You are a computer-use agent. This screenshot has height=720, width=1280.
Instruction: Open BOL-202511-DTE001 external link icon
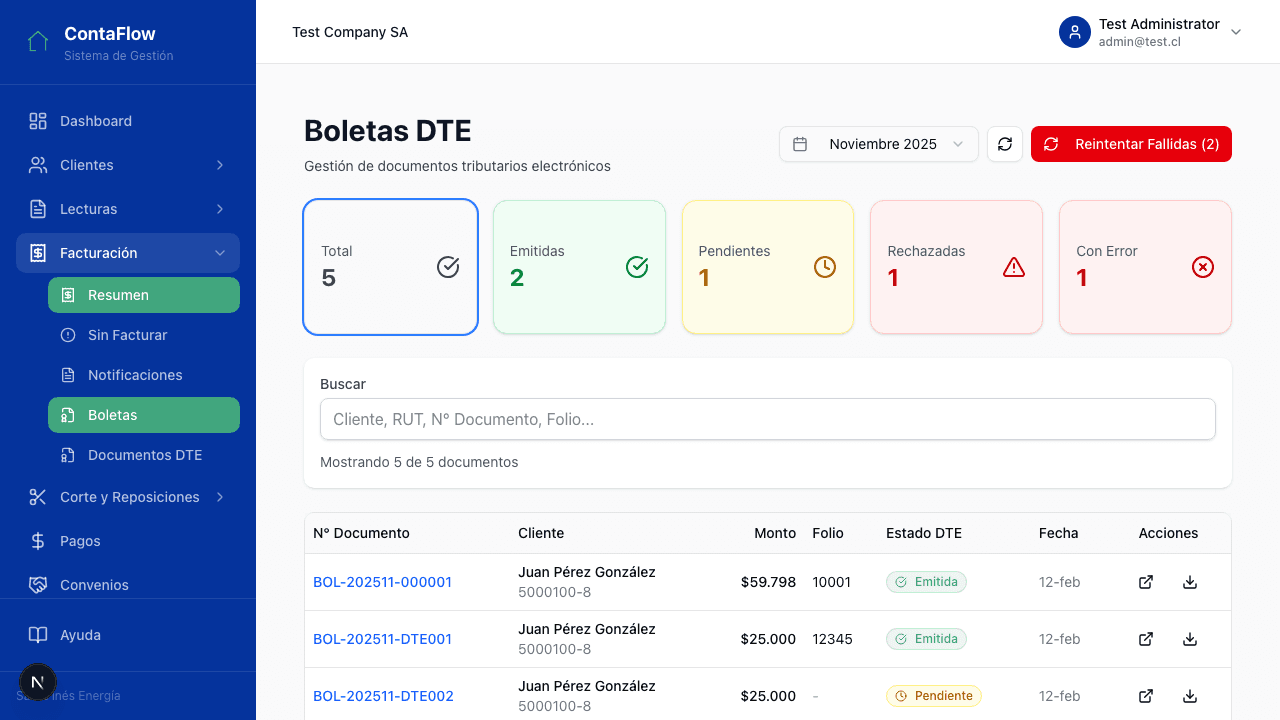click(x=1146, y=639)
